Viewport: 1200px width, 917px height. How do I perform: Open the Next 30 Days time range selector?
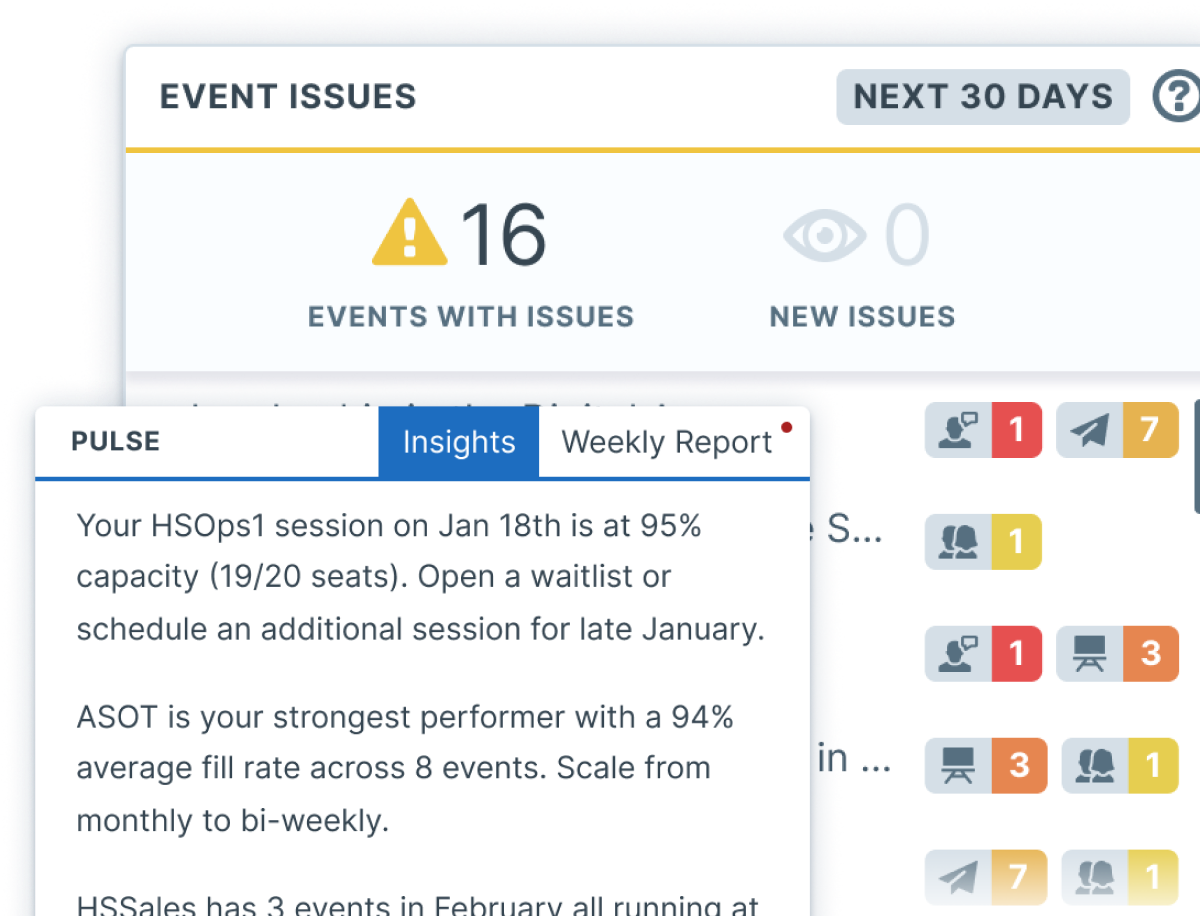983,96
